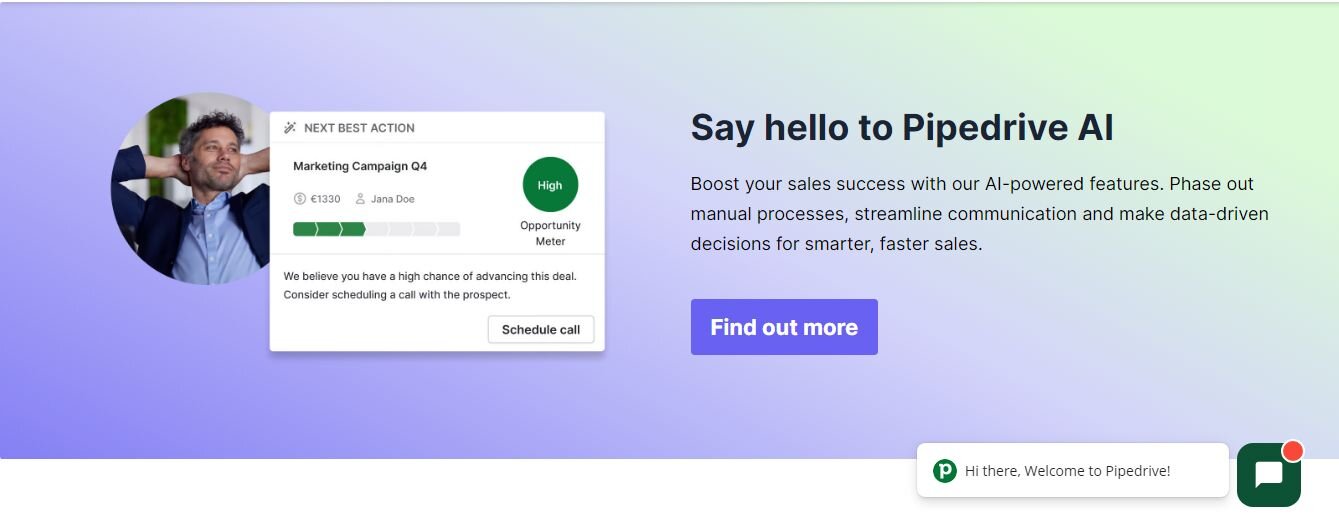This screenshot has height=517, width=1339.
Task: Click the circular photo of the relaxed man
Action: point(190,188)
